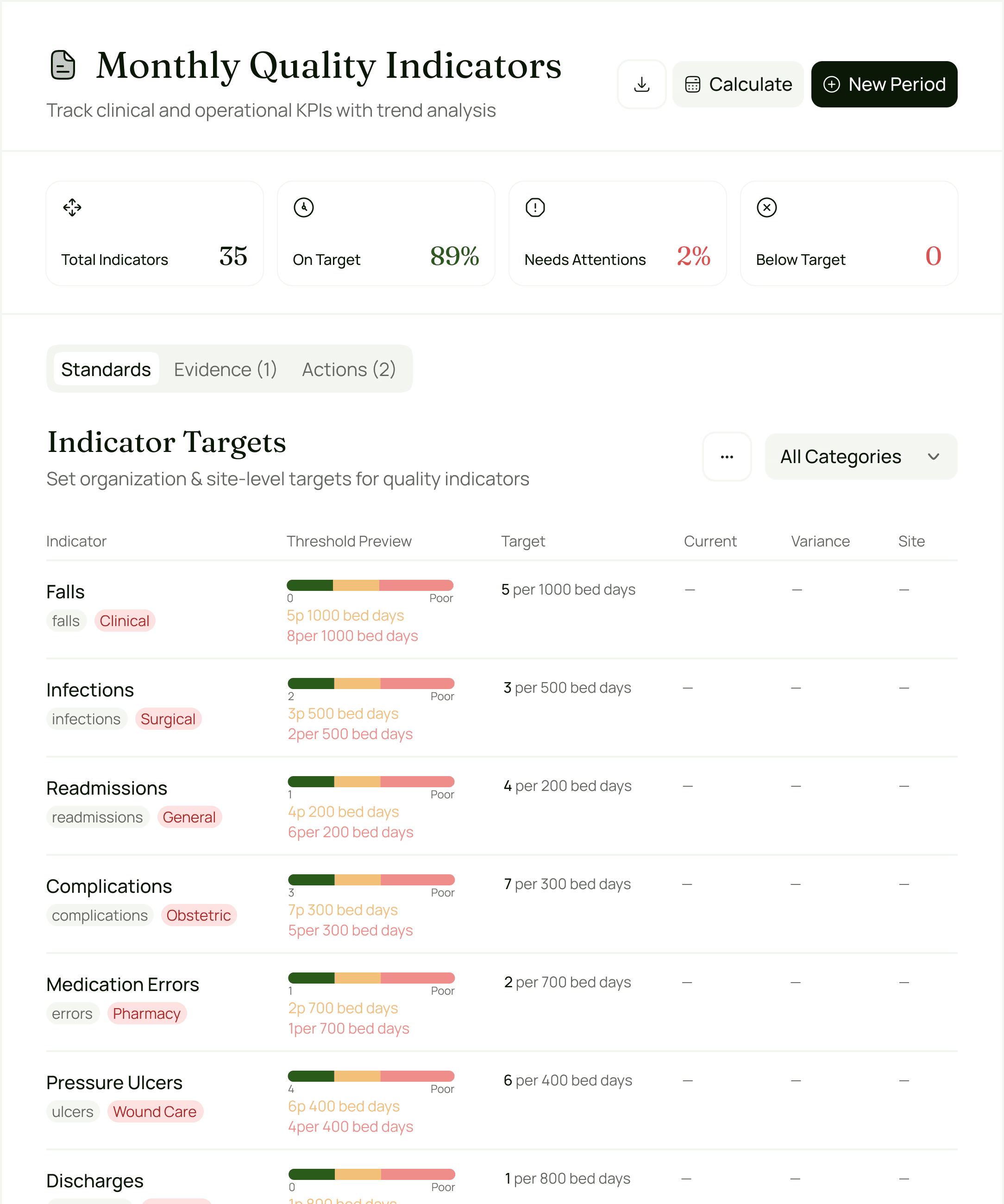Click the Needs Attentions alert icon
The image size is (1004, 1204).
[x=535, y=207]
